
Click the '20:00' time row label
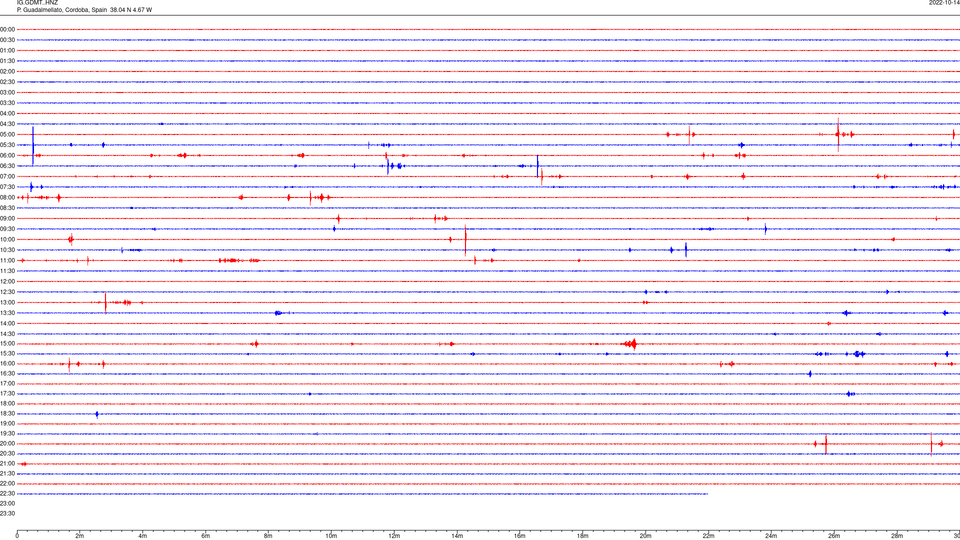[7, 444]
